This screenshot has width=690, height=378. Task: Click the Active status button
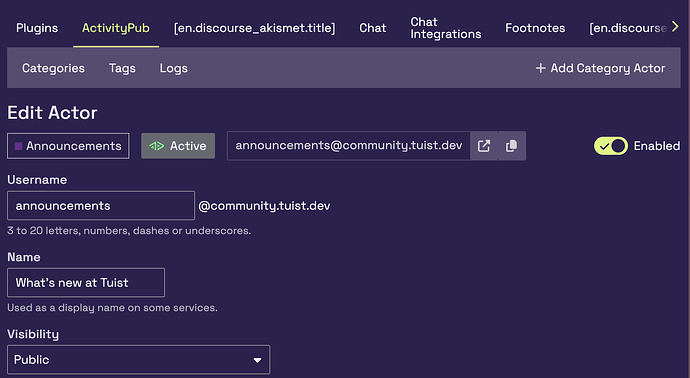click(x=178, y=146)
